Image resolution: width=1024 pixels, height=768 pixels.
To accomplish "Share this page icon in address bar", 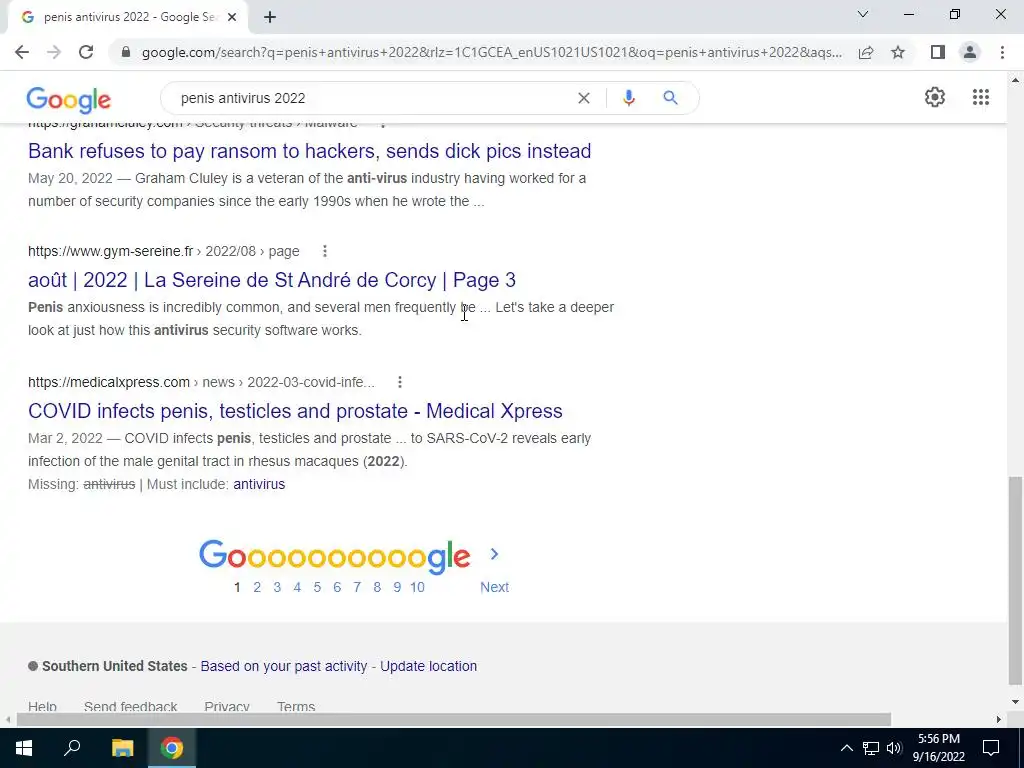I will coord(866,52).
